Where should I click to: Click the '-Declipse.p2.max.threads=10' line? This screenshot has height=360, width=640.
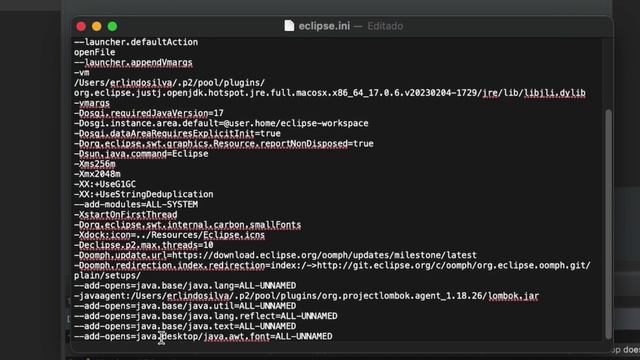(144, 245)
